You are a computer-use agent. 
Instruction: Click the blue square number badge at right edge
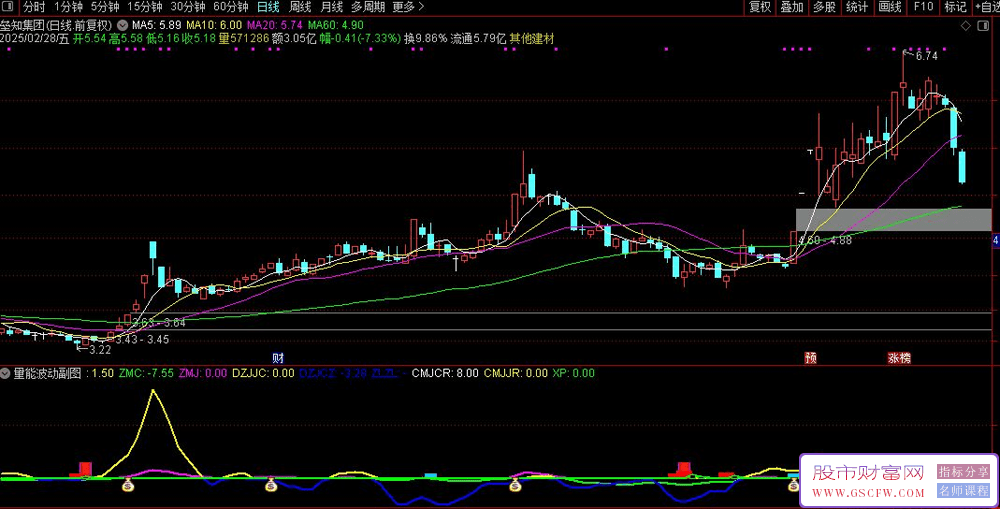(995, 241)
